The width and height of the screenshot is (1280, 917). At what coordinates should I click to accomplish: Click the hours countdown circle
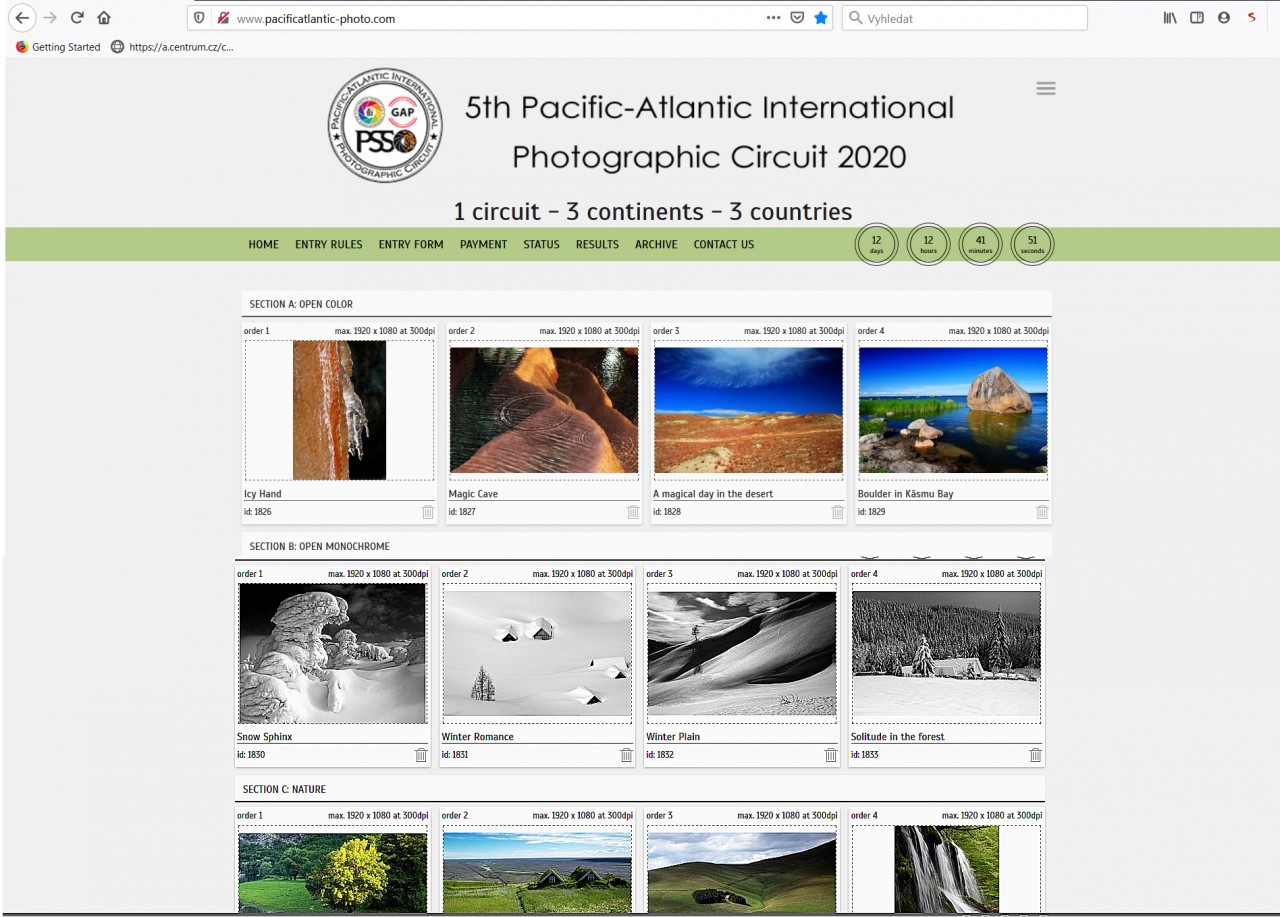[928, 244]
